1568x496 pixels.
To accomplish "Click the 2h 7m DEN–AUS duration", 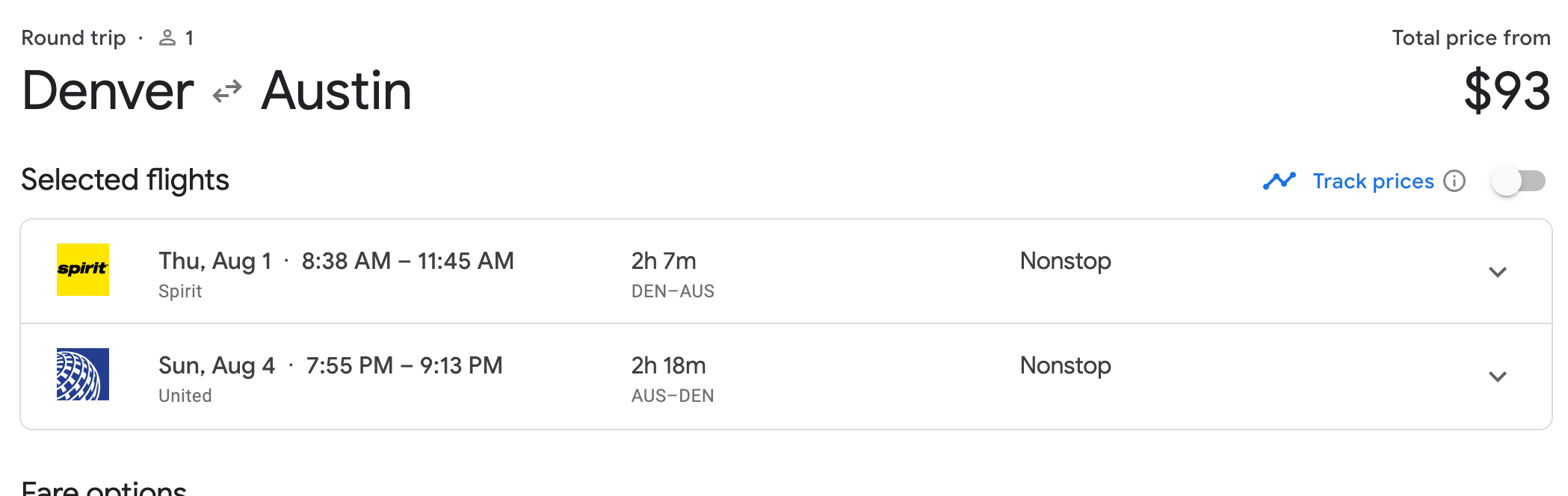I will pyautogui.click(x=664, y=261).
